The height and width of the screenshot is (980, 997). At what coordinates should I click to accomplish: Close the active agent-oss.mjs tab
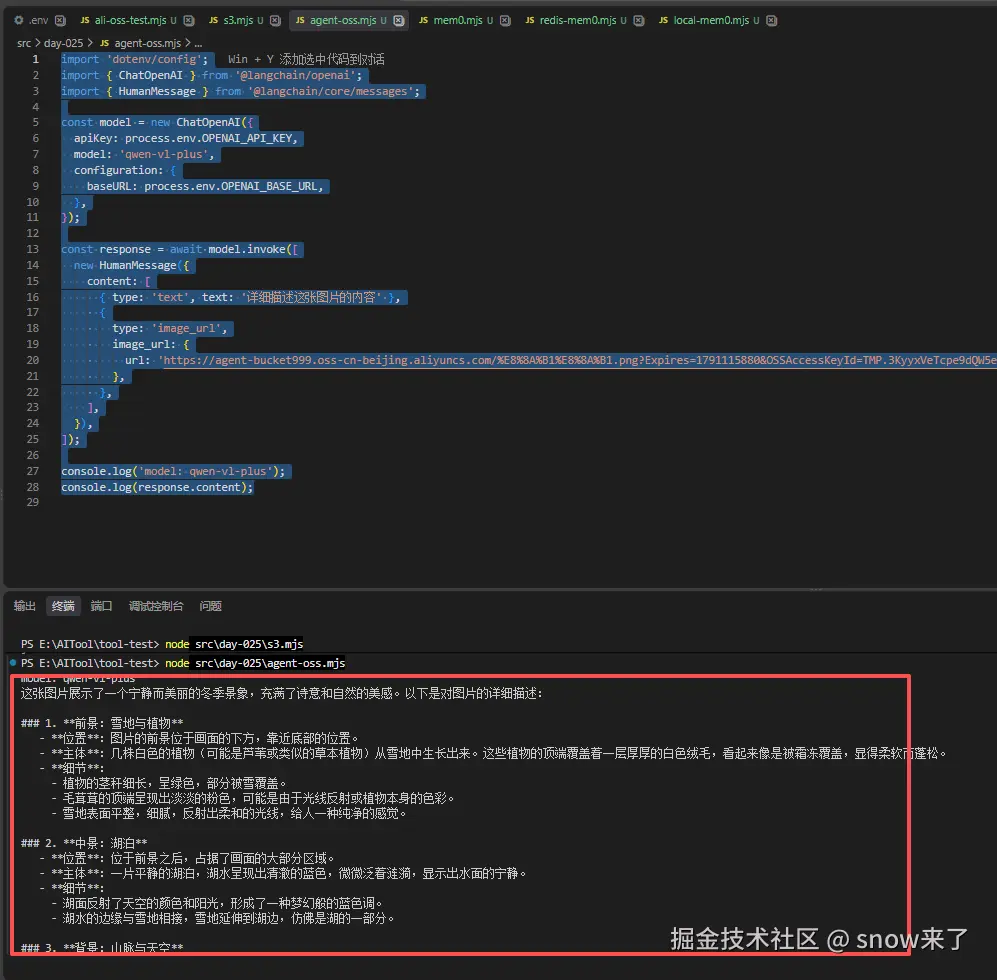399,20
